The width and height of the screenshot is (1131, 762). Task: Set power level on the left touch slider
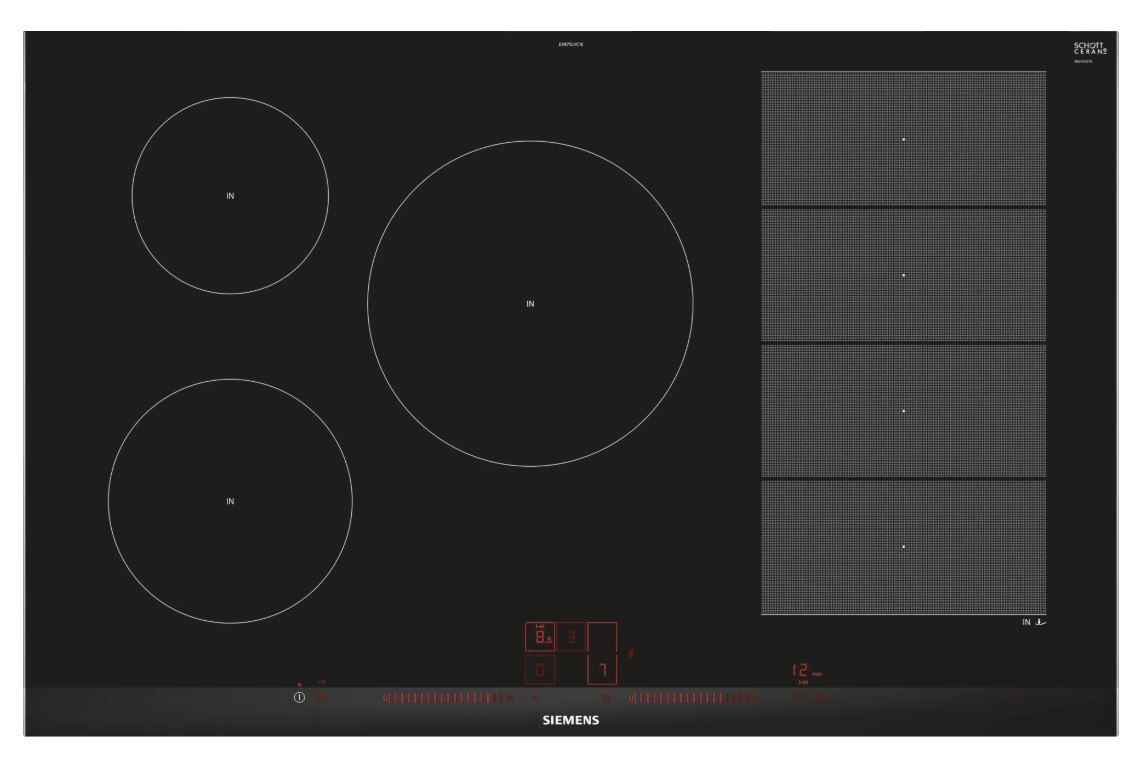click(449, 698)
